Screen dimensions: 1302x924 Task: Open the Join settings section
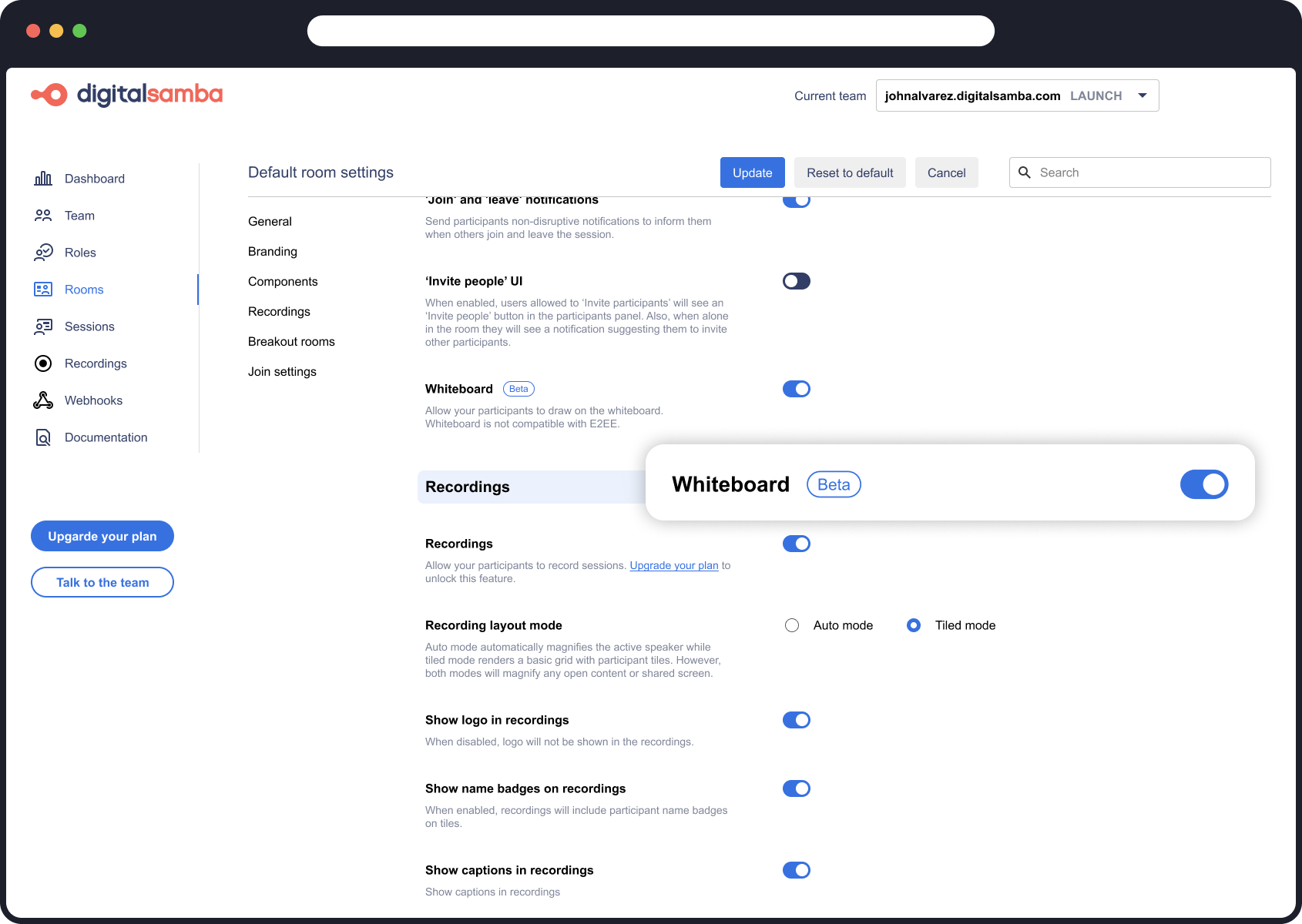[282, 371]
